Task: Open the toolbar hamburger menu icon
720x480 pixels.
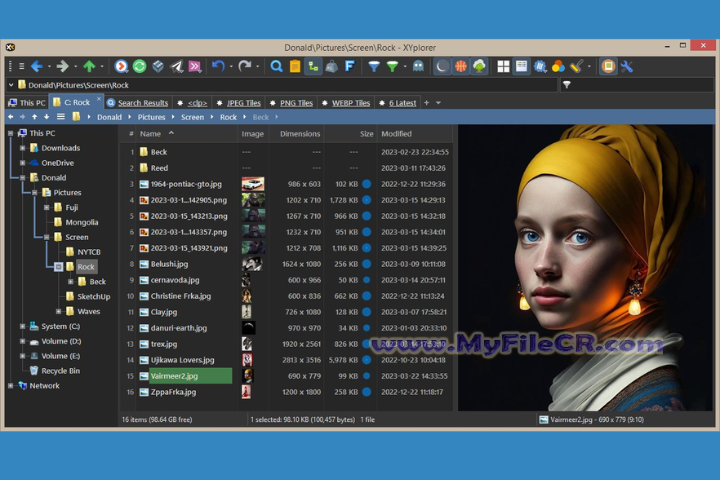Action: pos(21,67)
